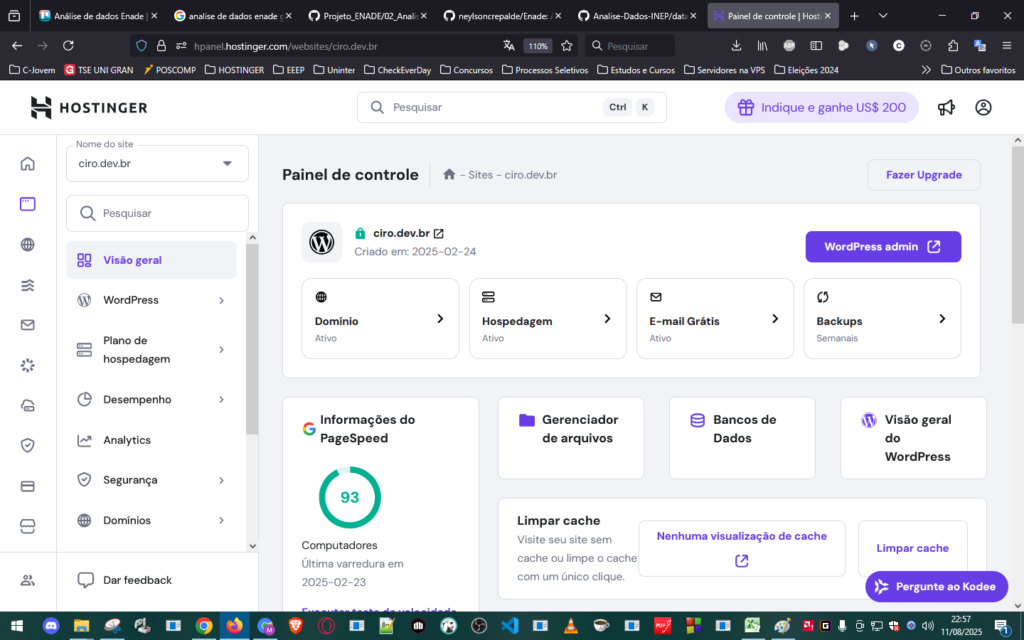
Task: Click the shield security icon in left rail
Action: click(x=27, y=446)
